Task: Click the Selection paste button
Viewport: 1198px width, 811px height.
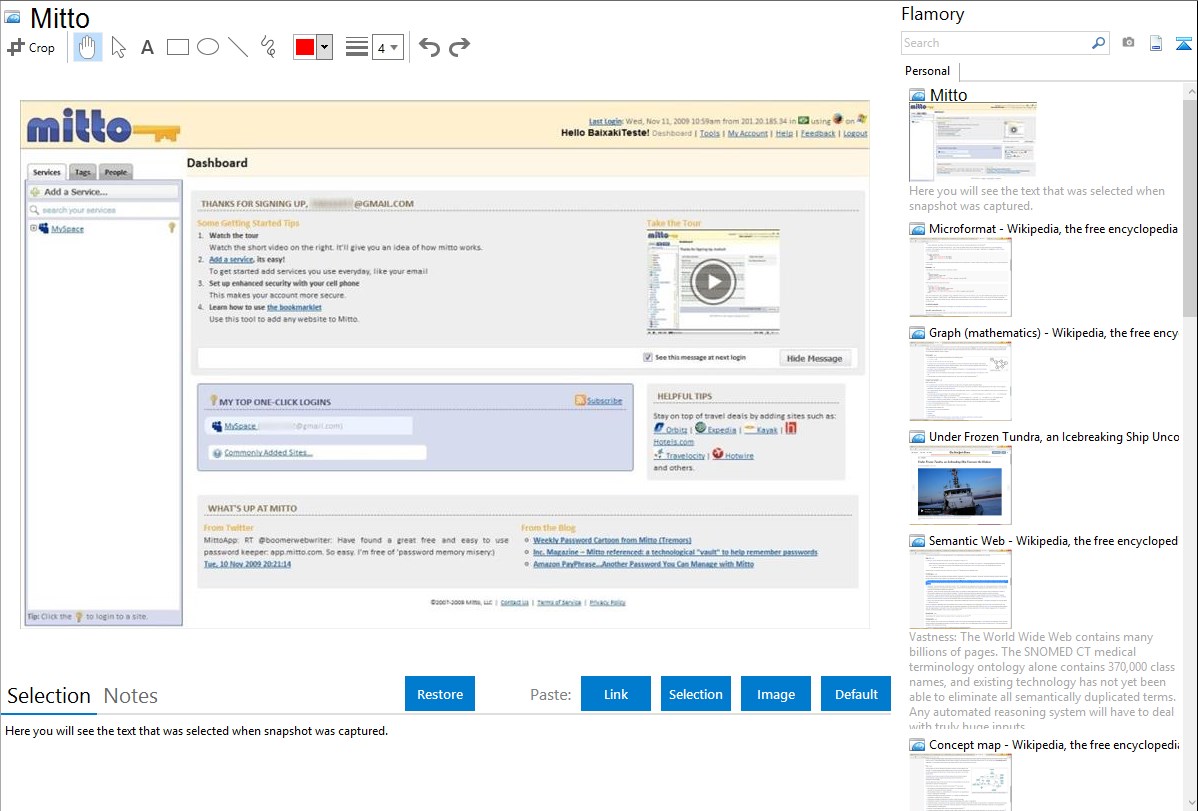Action: click(x=696, y=694)
